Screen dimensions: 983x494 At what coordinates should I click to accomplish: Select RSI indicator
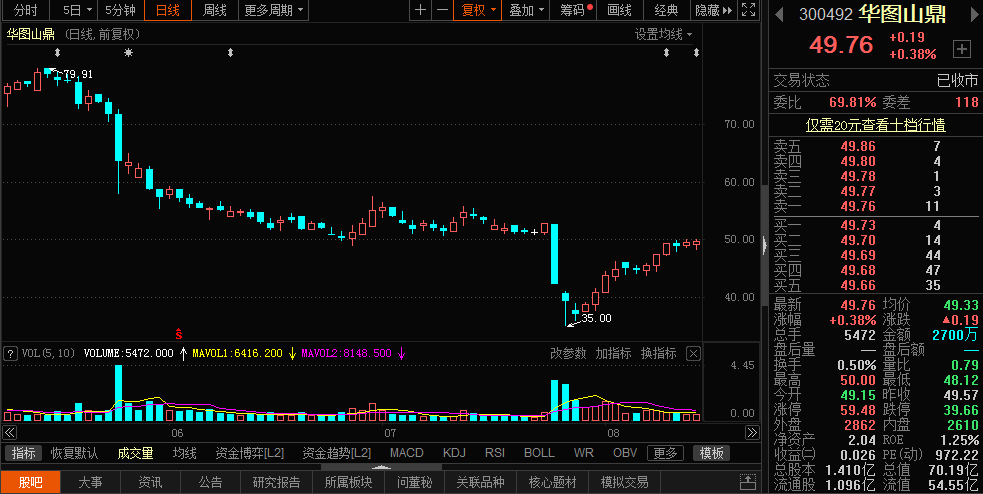coord(495,453)
